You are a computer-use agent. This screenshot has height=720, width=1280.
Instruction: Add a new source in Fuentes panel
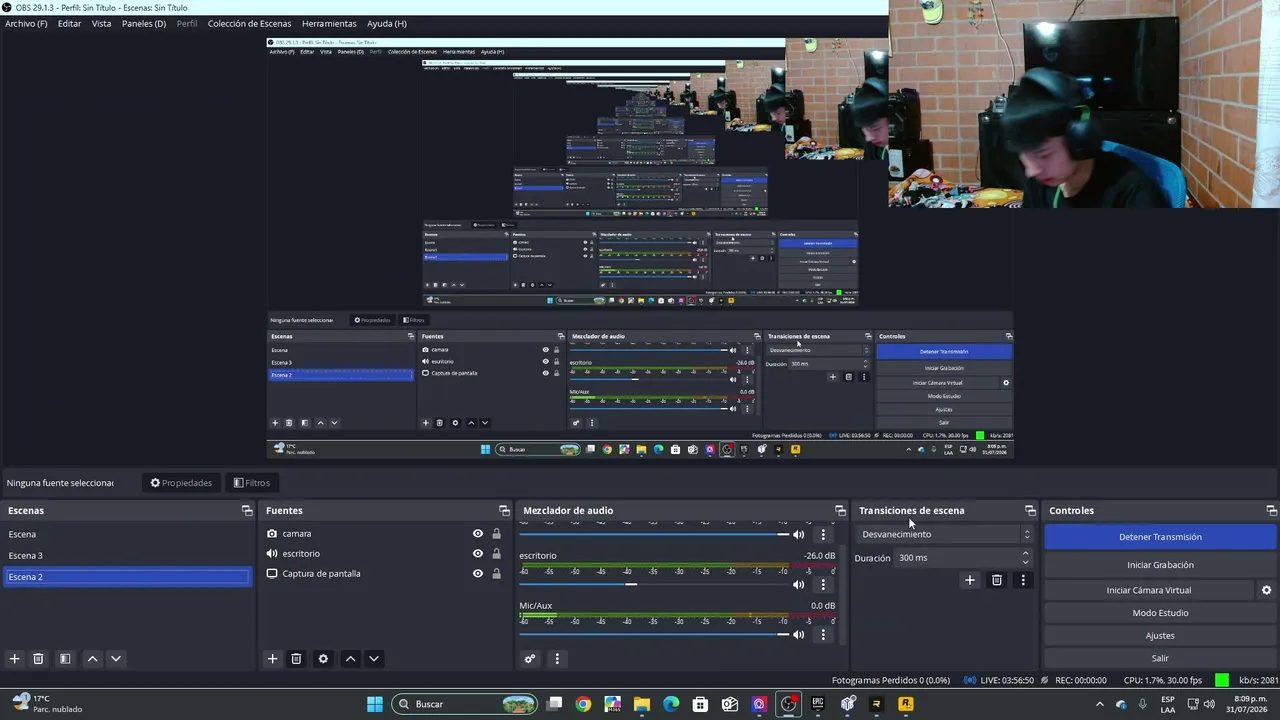[272, 659]
